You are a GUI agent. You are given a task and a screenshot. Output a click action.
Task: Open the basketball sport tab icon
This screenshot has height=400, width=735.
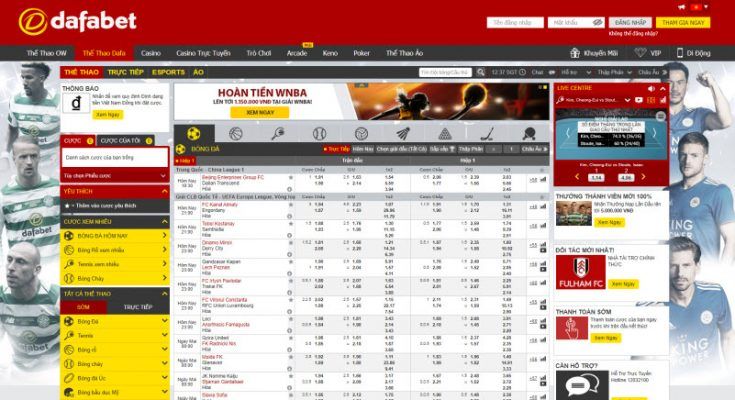[x=236, y=134]
